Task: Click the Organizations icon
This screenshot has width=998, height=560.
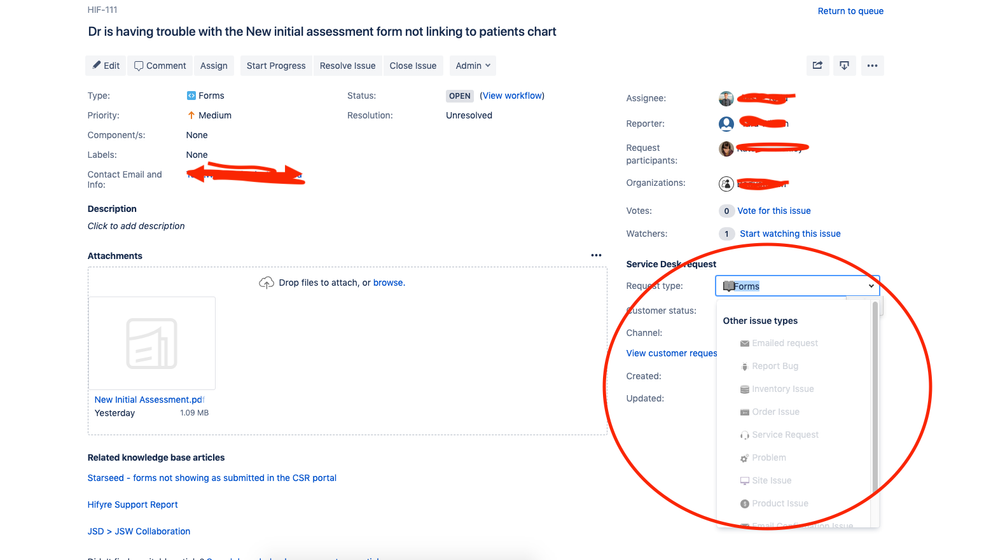Action: tap(726, 184)
